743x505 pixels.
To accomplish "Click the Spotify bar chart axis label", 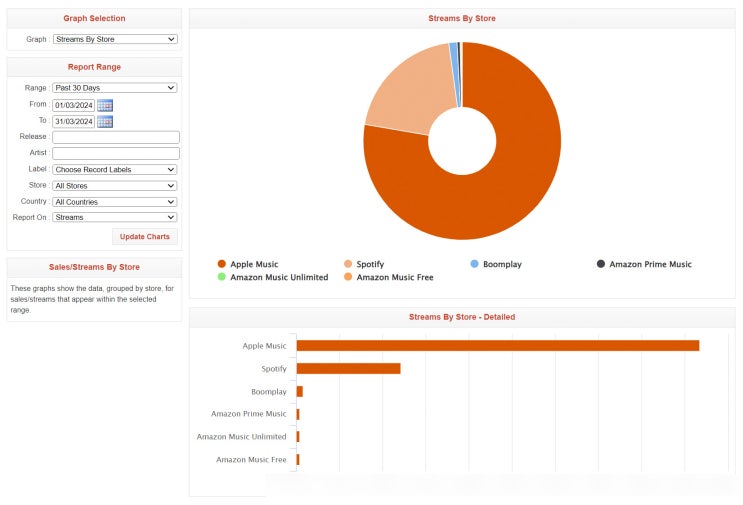I will [x=274, y=369].
